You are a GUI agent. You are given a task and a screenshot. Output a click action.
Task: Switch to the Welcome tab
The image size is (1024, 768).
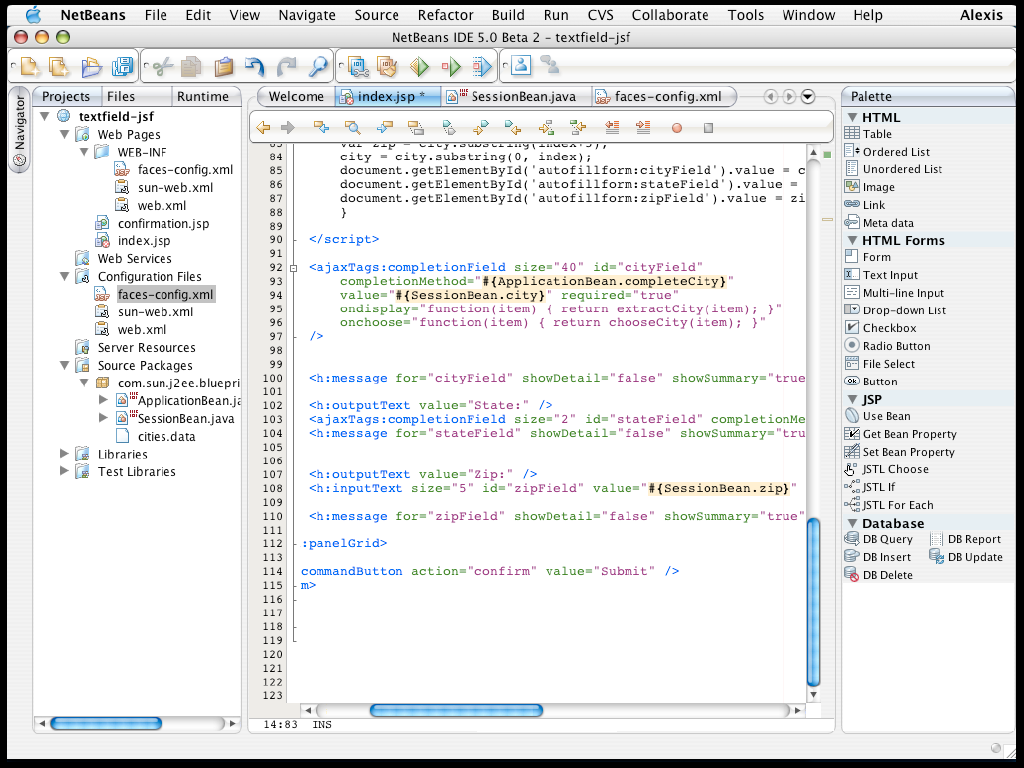point(296,97)
